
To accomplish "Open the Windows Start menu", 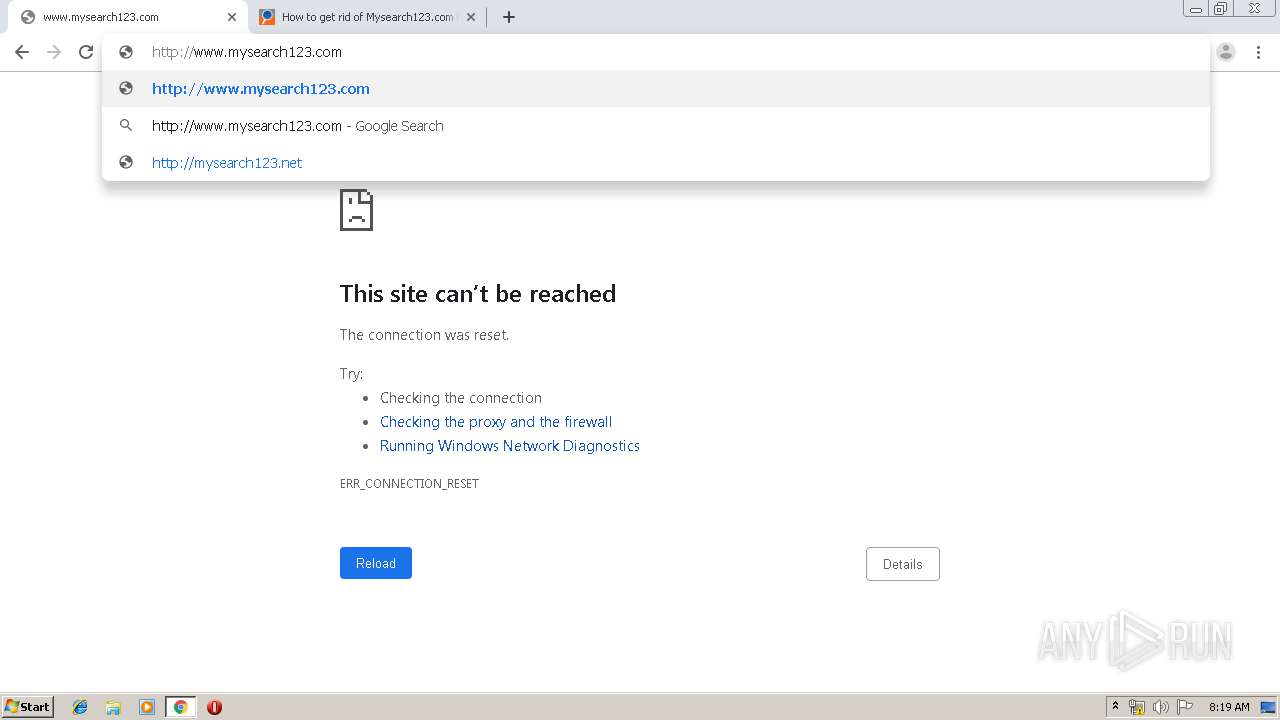I will click(x=28, y=707).
